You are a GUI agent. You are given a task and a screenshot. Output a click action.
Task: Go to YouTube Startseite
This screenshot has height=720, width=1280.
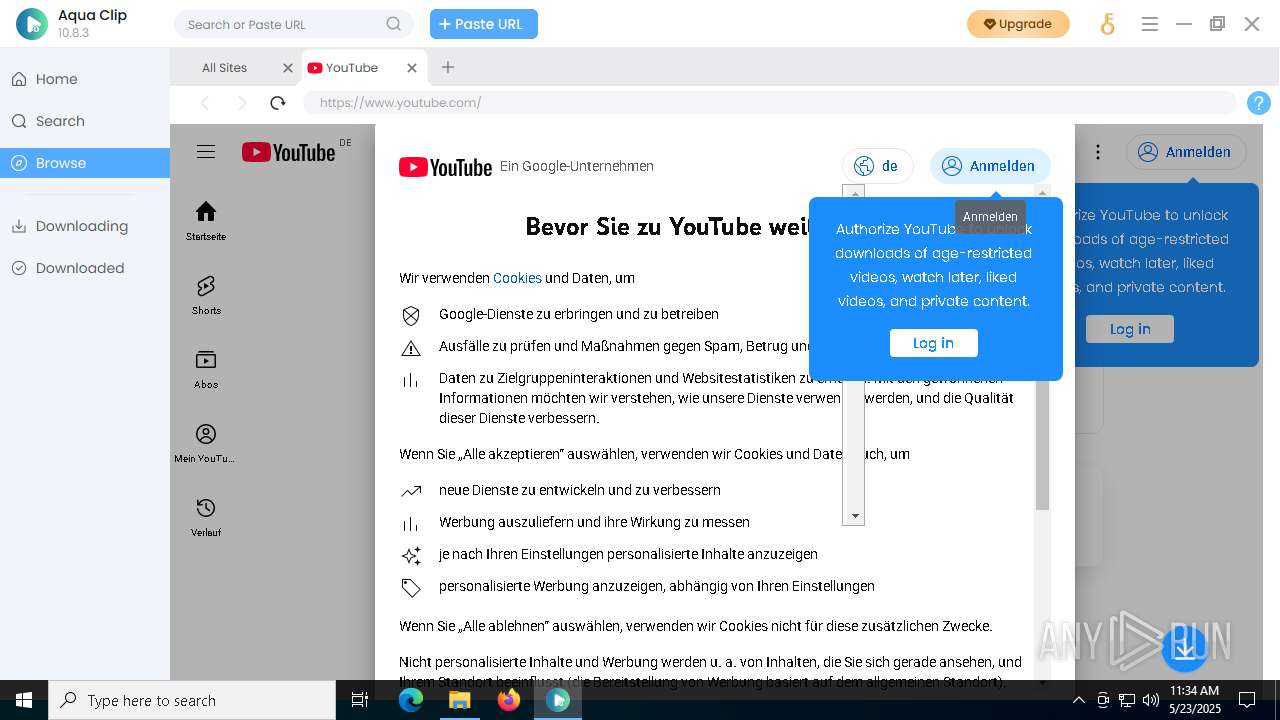tap(206, 221)
